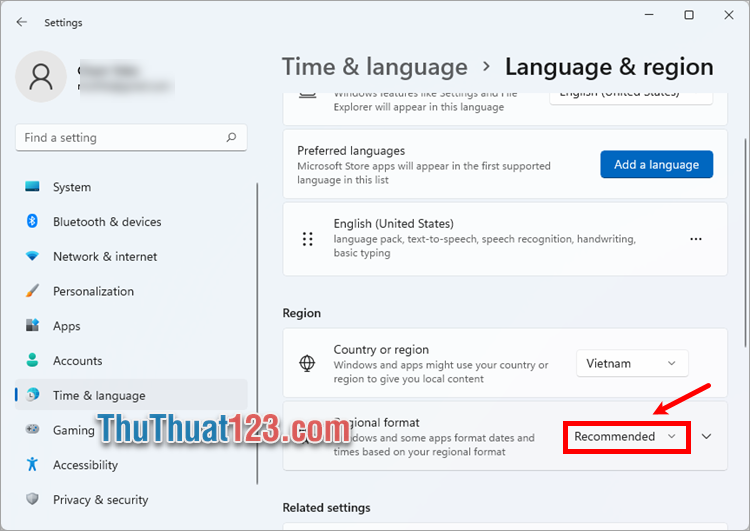Open the Windows display language dropdown
Viewport: 750px width, 531px height.
point(631,97)
